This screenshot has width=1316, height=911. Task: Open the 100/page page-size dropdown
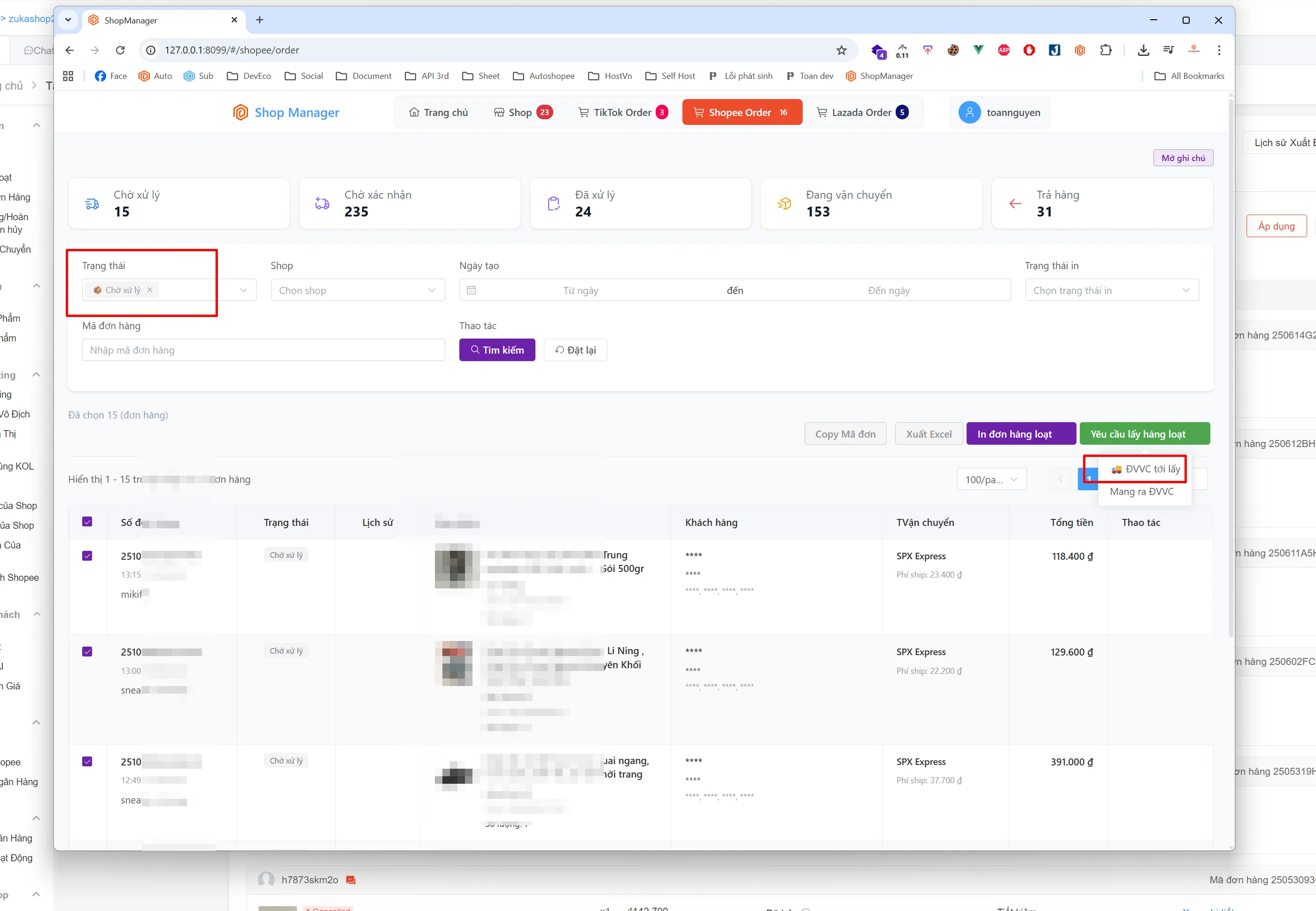(x=991, y=479)
